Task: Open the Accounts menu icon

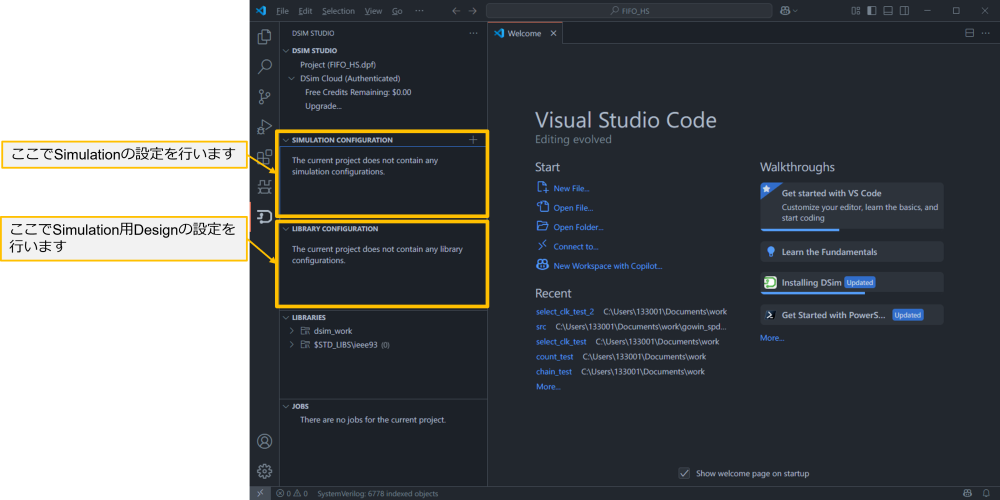Action: [264, 441]
